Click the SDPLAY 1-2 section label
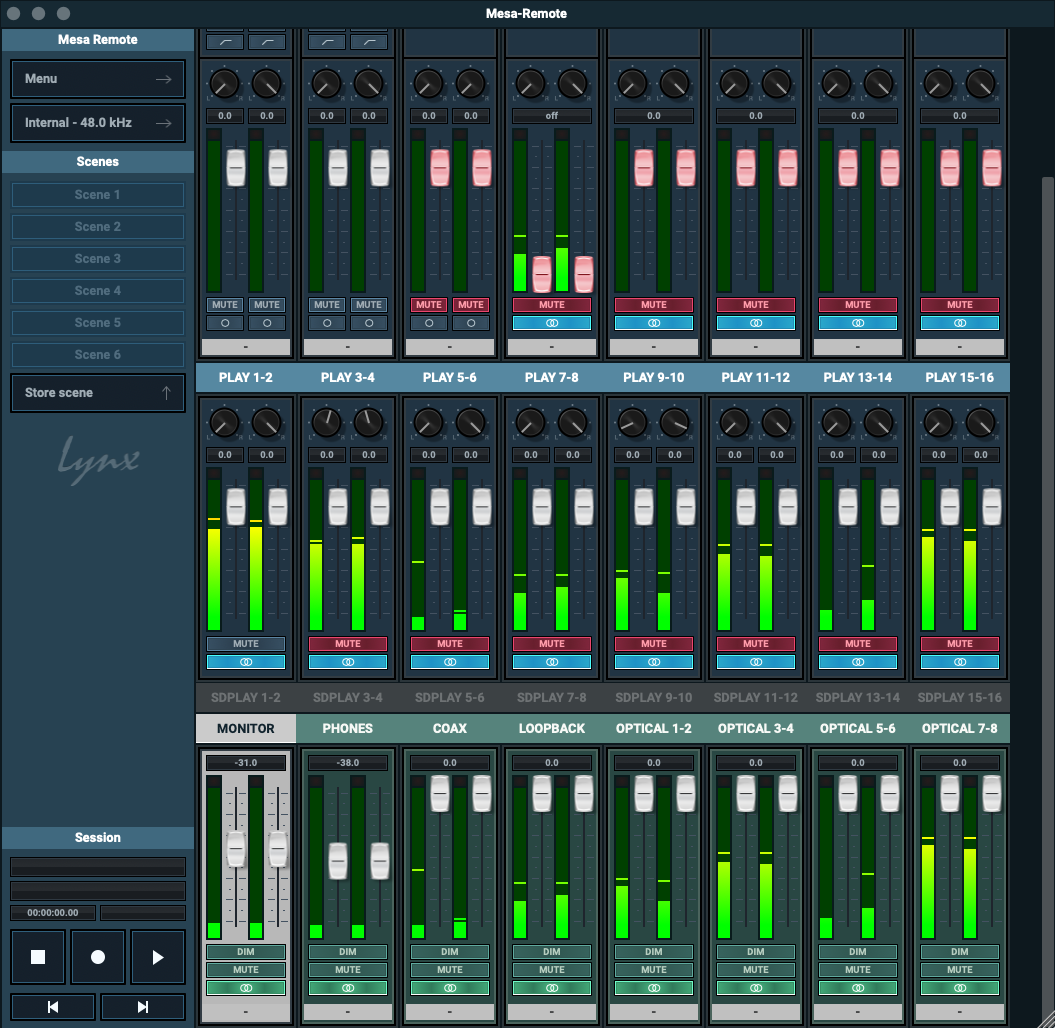The image size is (1055, 1028). click(246, 697)
